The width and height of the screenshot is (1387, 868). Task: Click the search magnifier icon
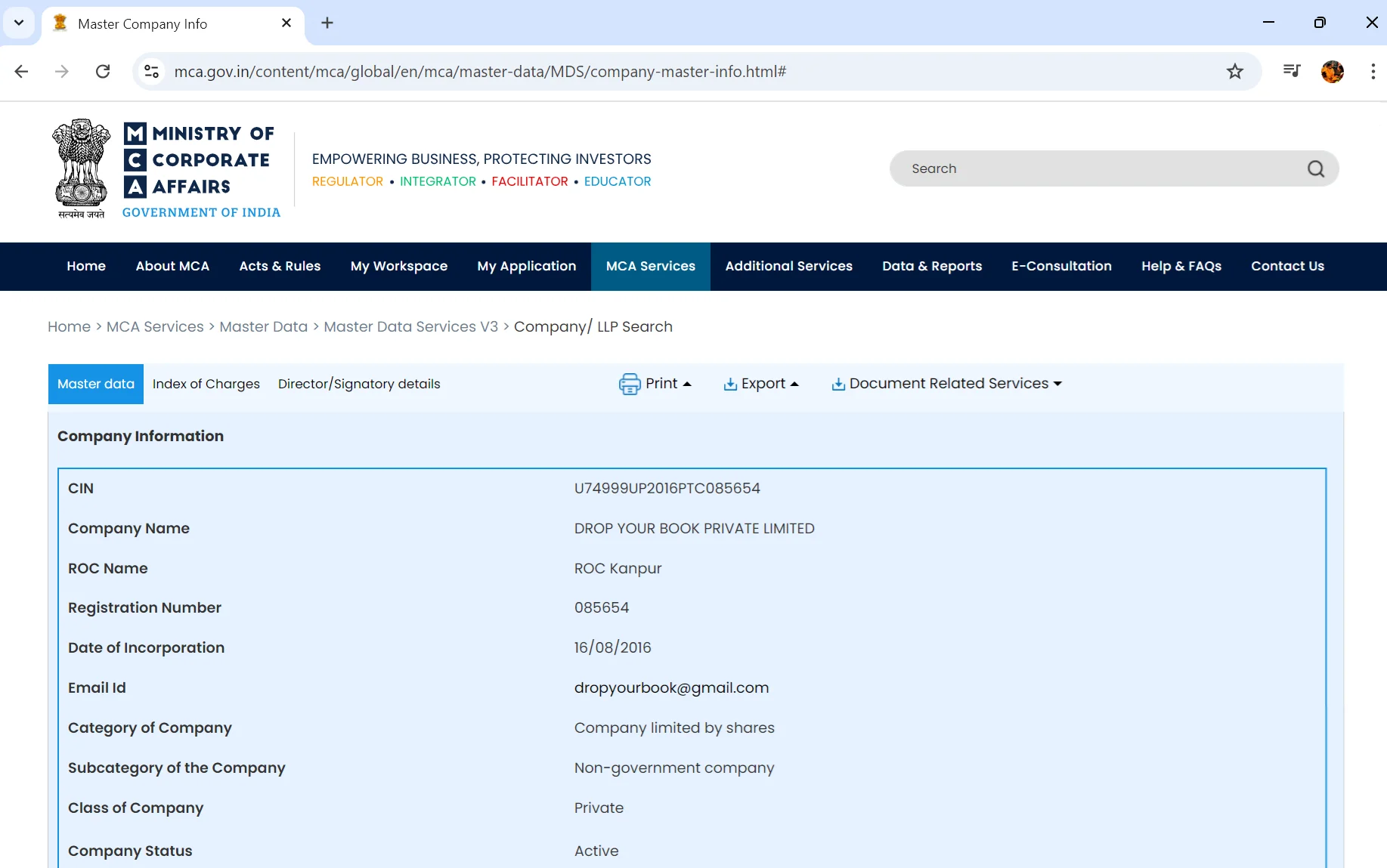1316,169
